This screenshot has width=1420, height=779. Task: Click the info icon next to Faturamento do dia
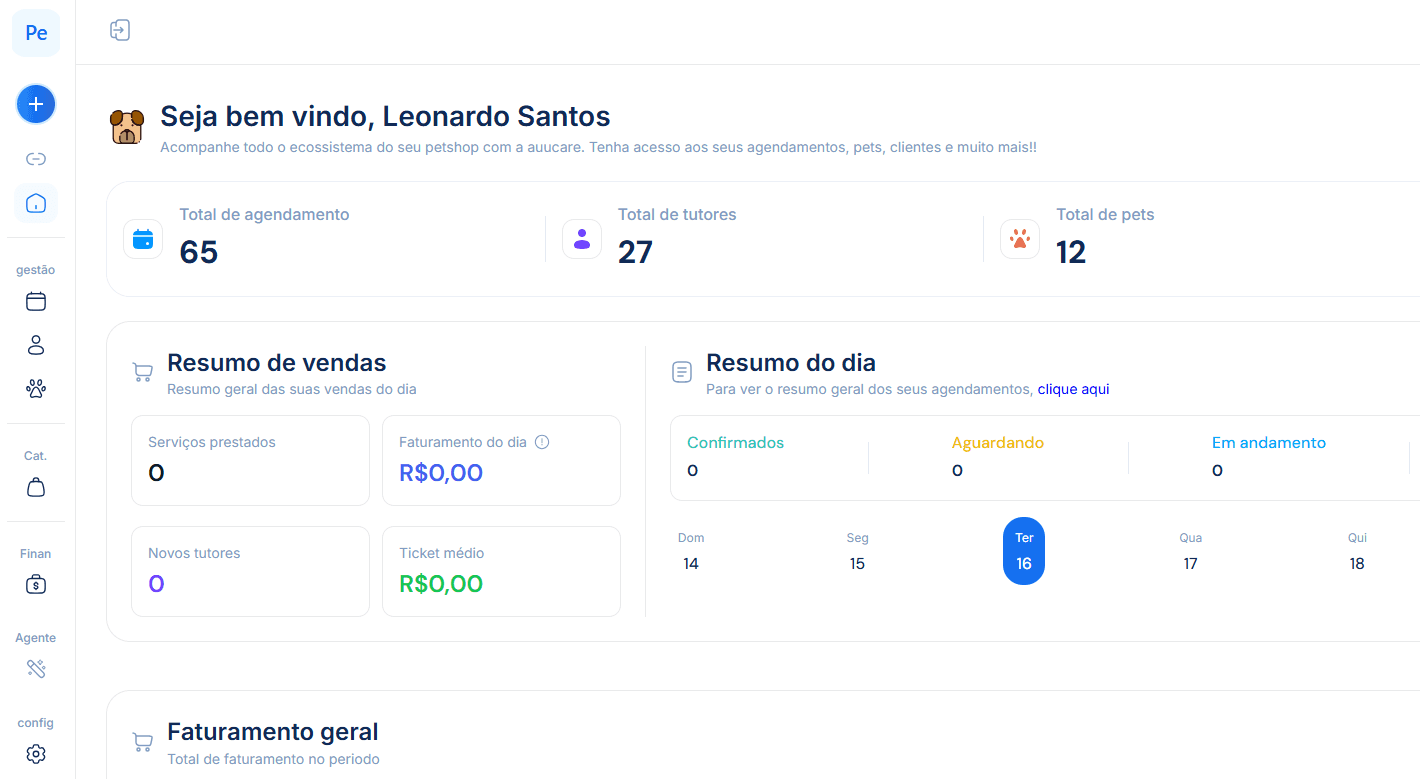[541, 441]
